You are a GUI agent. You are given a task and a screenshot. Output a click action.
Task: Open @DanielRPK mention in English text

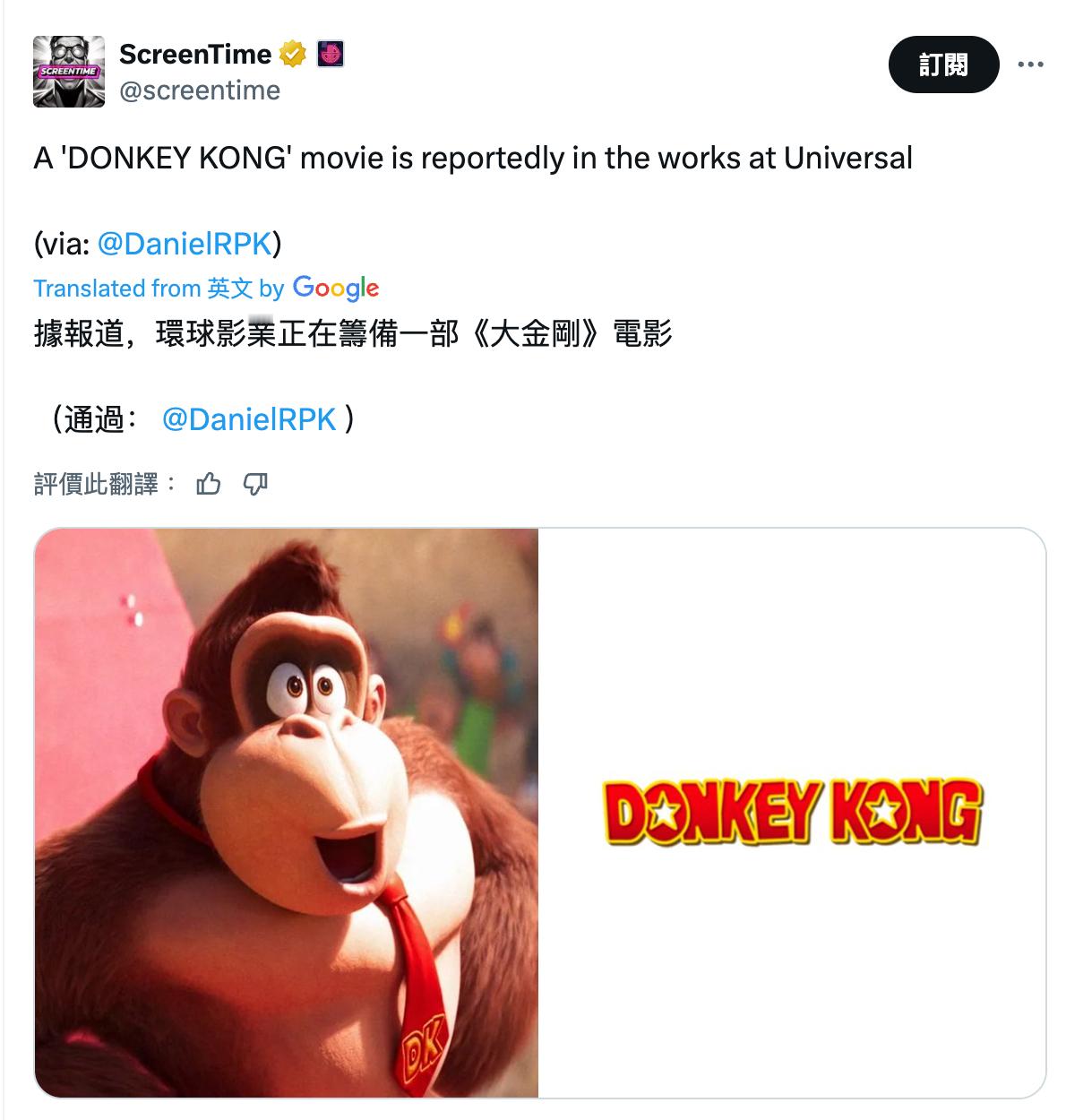click(184, 244)
